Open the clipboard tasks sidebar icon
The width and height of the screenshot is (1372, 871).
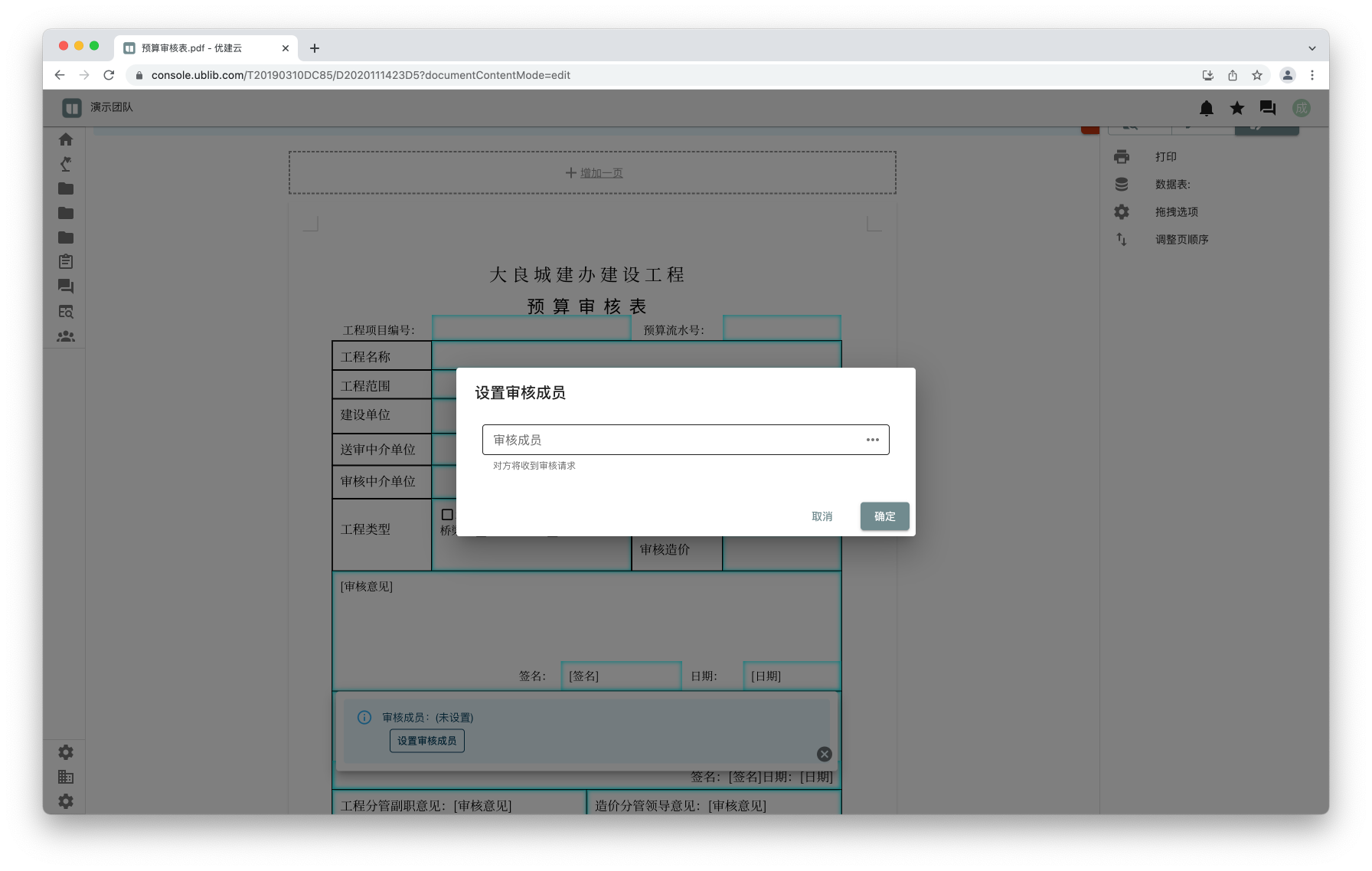(66, 262)
